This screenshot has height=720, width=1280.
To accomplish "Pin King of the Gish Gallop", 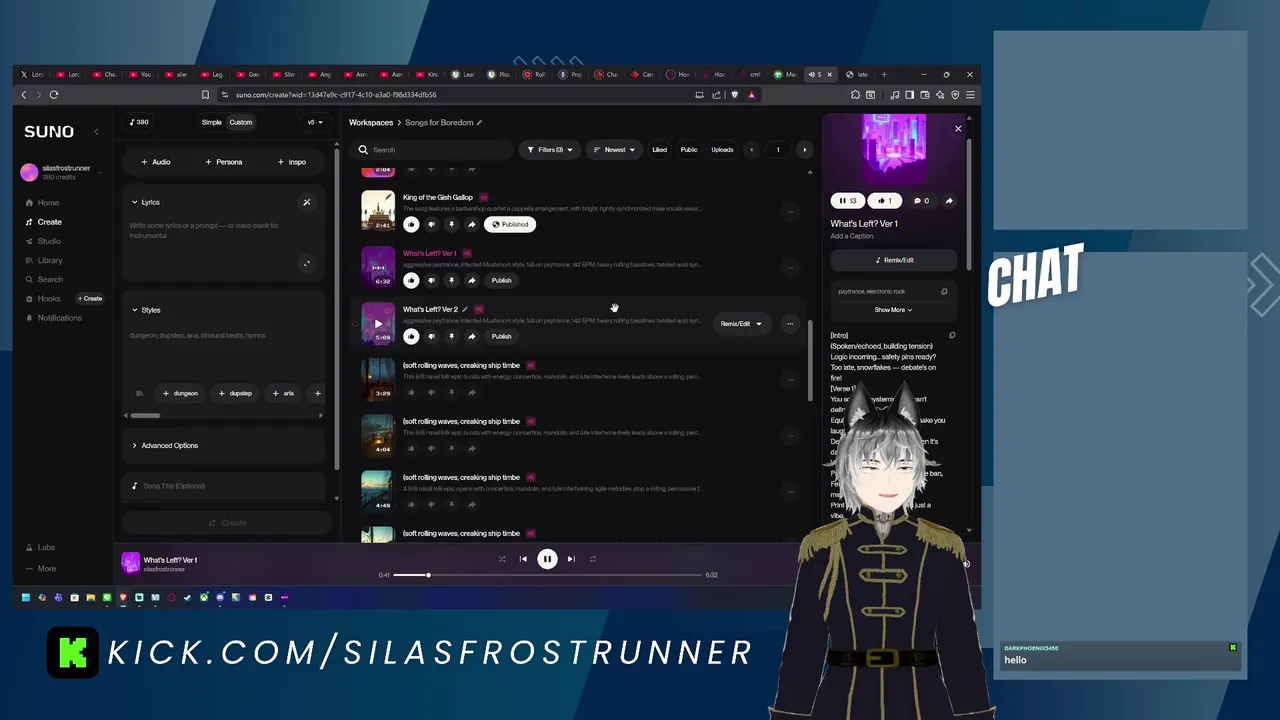I will tap(451, 224).
